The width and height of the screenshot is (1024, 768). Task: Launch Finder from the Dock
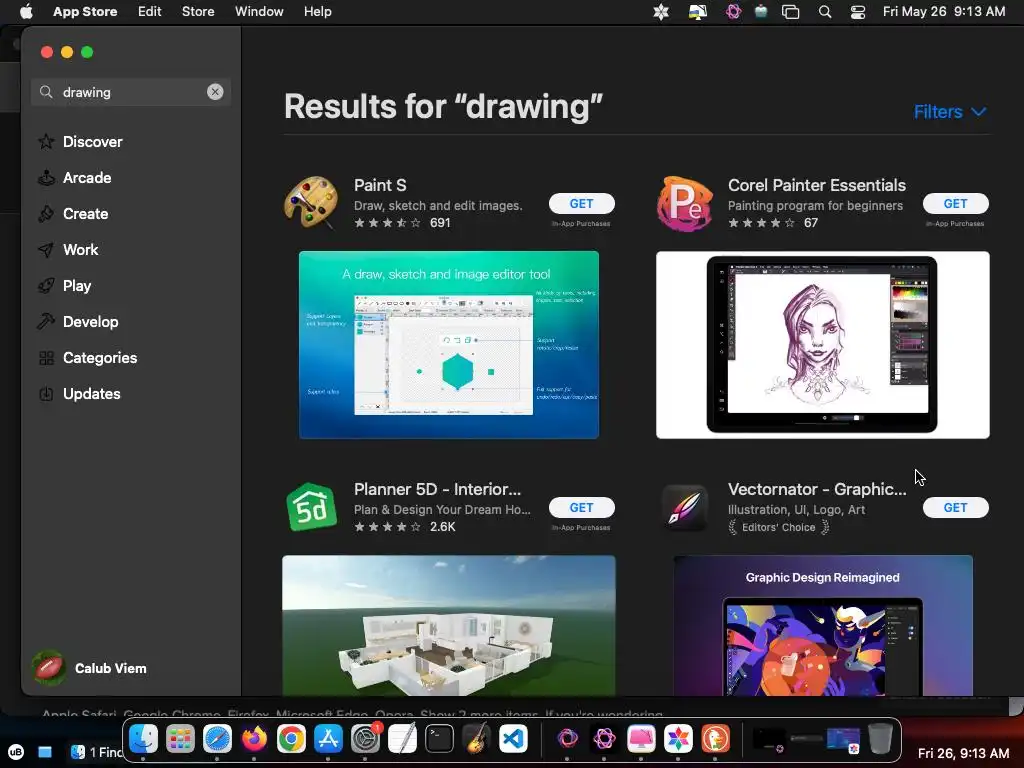(x=143, y=739)
